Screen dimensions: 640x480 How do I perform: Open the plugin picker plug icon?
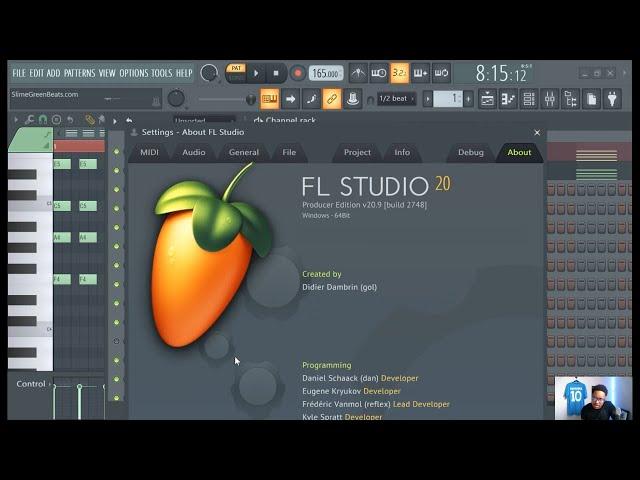pos(612,99)
